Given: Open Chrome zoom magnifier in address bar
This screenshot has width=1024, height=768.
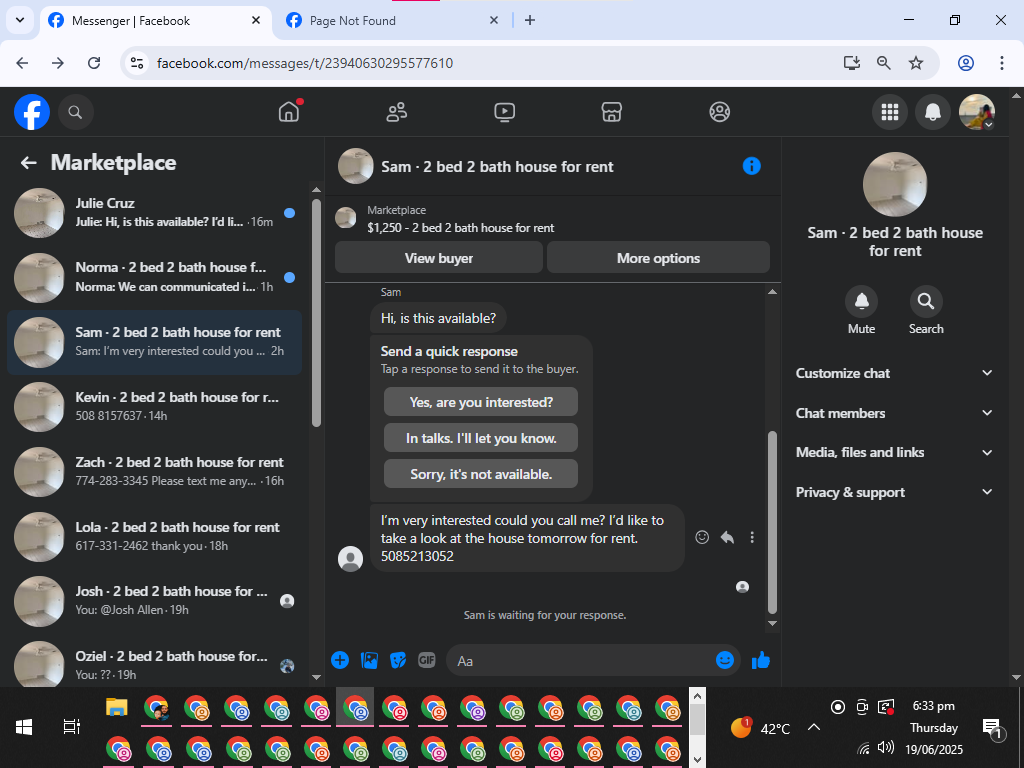Looking at the screenshot, I should click(x=883, y=63).
